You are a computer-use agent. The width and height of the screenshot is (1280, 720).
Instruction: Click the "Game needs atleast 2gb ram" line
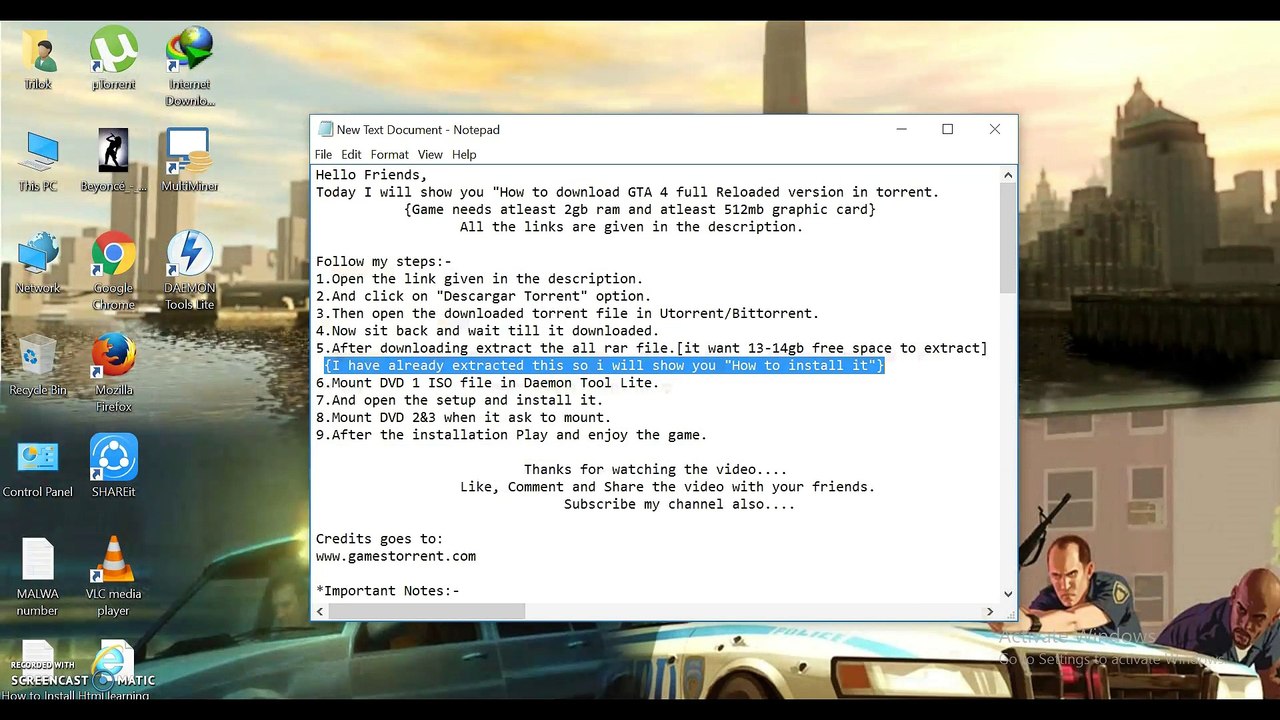[x=640, y=210]
